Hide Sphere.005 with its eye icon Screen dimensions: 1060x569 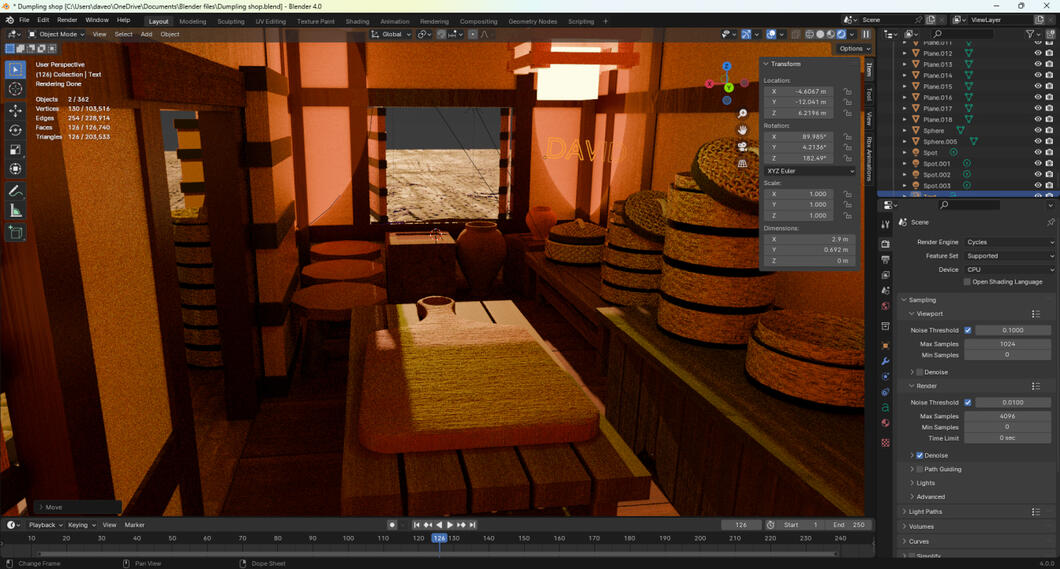pyautogui.click(x=1038, y=141)
